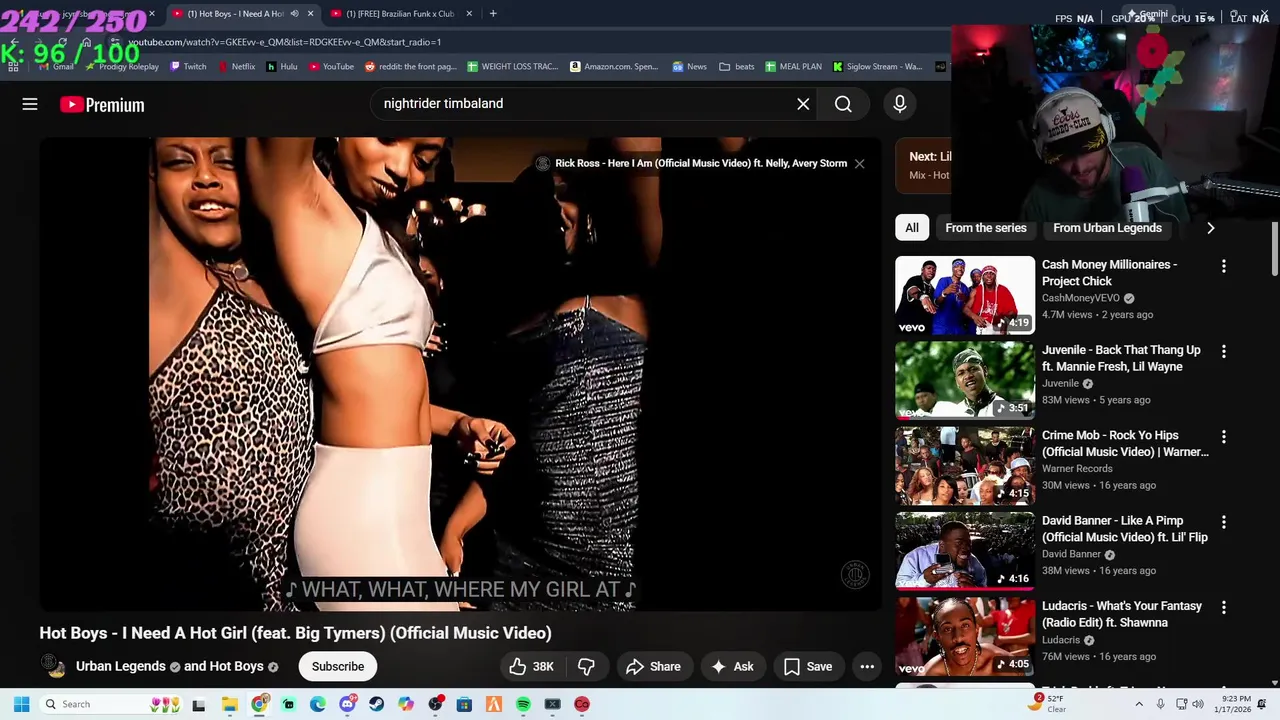1280x720 pixels.
Task: Dismiss the Rick Ross suggestion overlay
Action: point(859,163)
